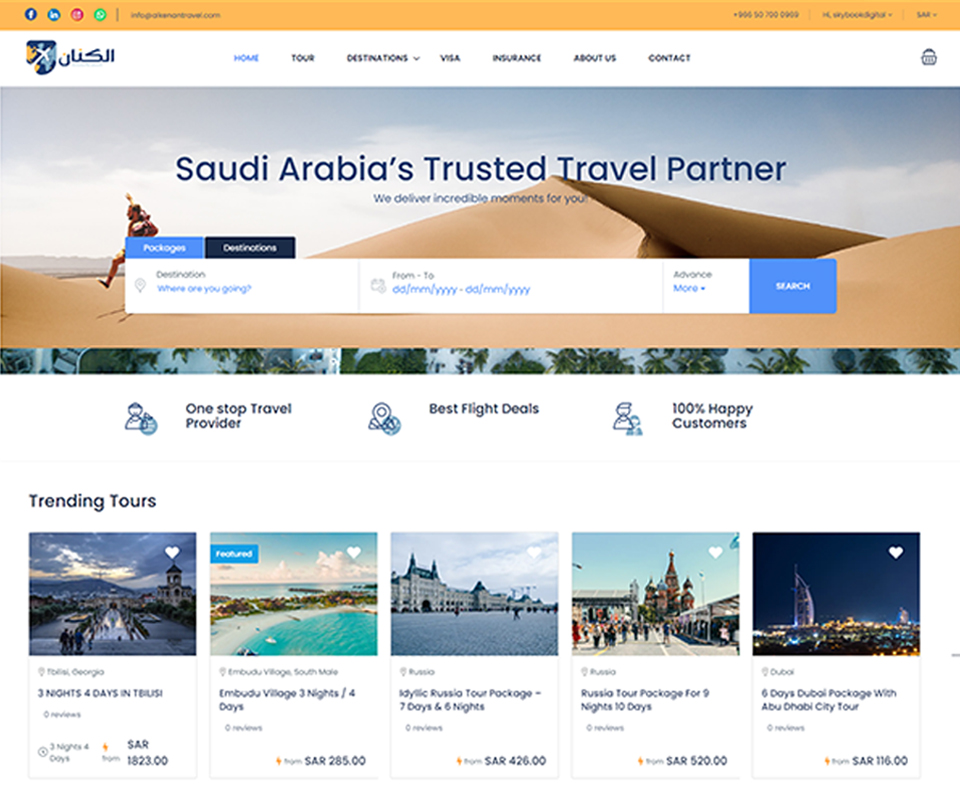The height and width of the screenshot is (800, 960).
Task: Favorite the Tbilisi tour with the heart
Action: coord(172,553)
